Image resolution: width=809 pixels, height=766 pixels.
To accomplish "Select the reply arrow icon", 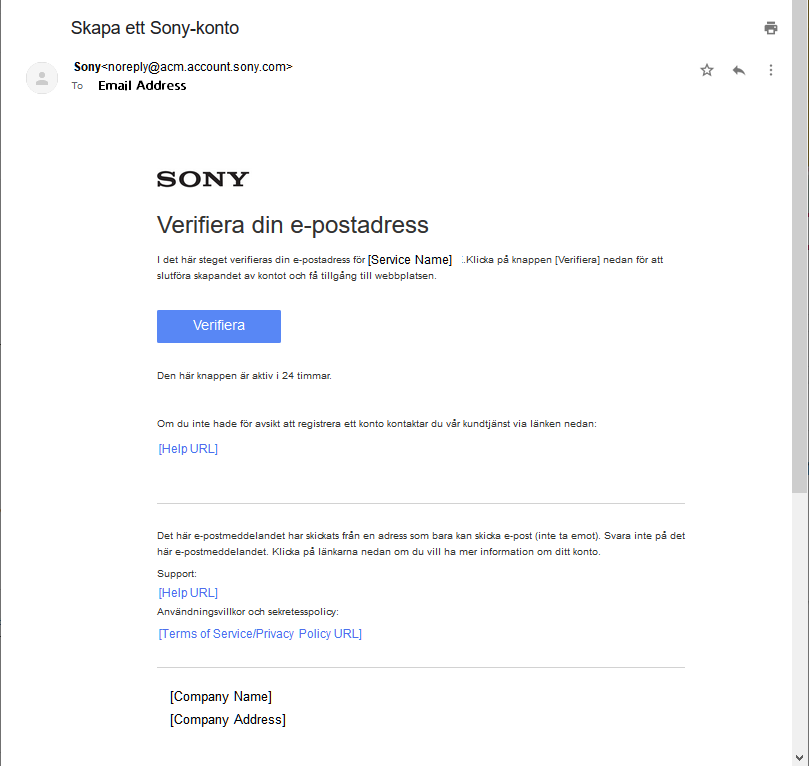I will click(x=738, y=70).
